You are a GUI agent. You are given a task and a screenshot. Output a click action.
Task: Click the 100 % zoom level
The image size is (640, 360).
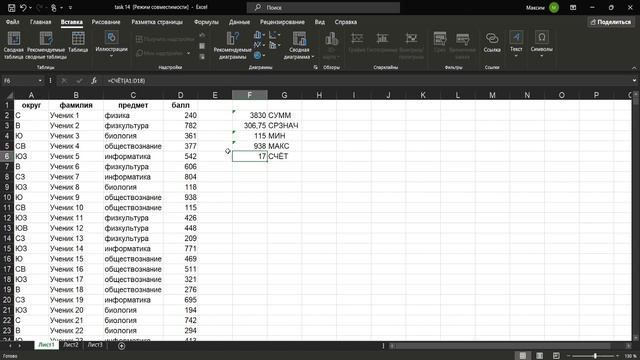pyautogui.click(x=630, y=356)
